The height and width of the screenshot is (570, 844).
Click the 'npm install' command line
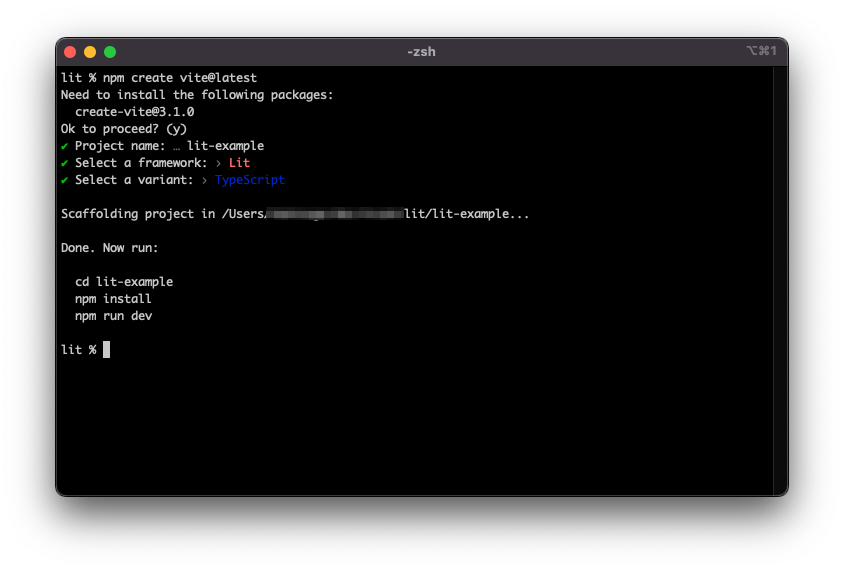click(113, 299)
